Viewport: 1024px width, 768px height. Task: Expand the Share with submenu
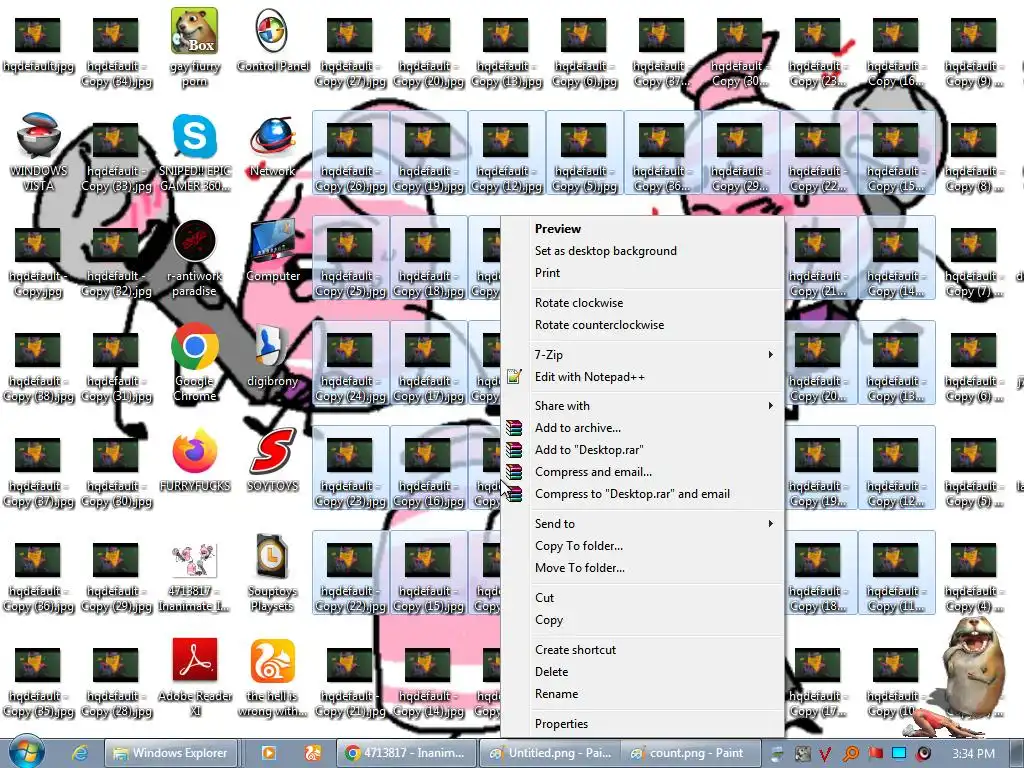pos(643,406)
